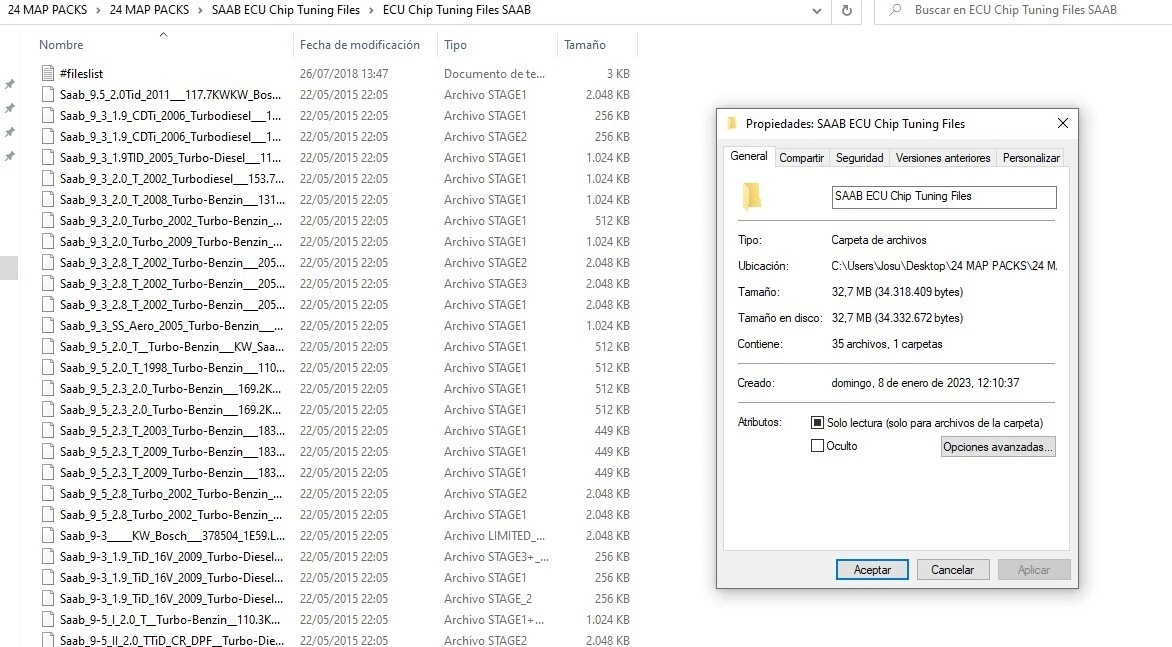Switch to the General tab

748,156
